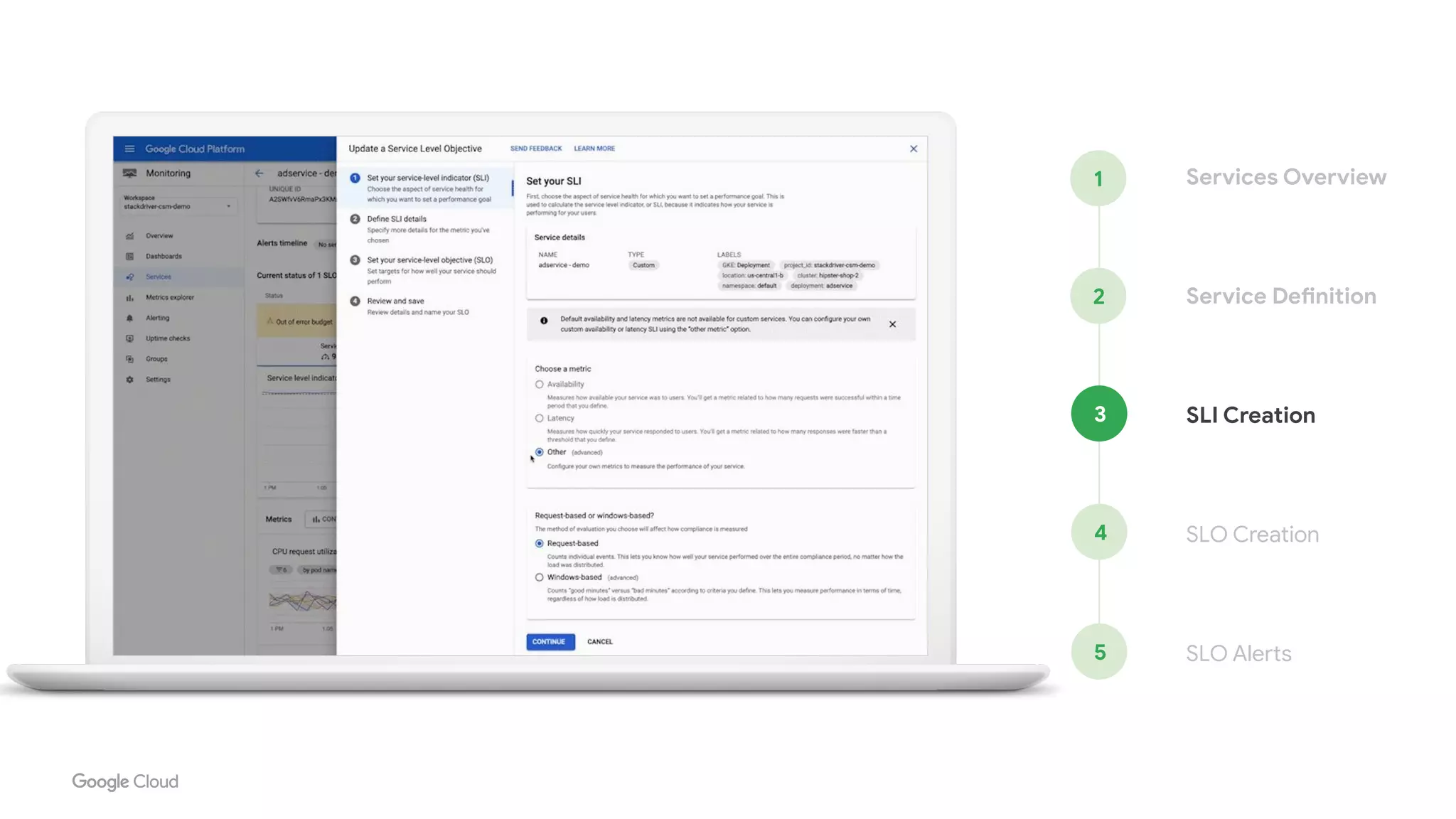Click the back arrow beside adservice
Screen dimensions: 1456x819
259,173
